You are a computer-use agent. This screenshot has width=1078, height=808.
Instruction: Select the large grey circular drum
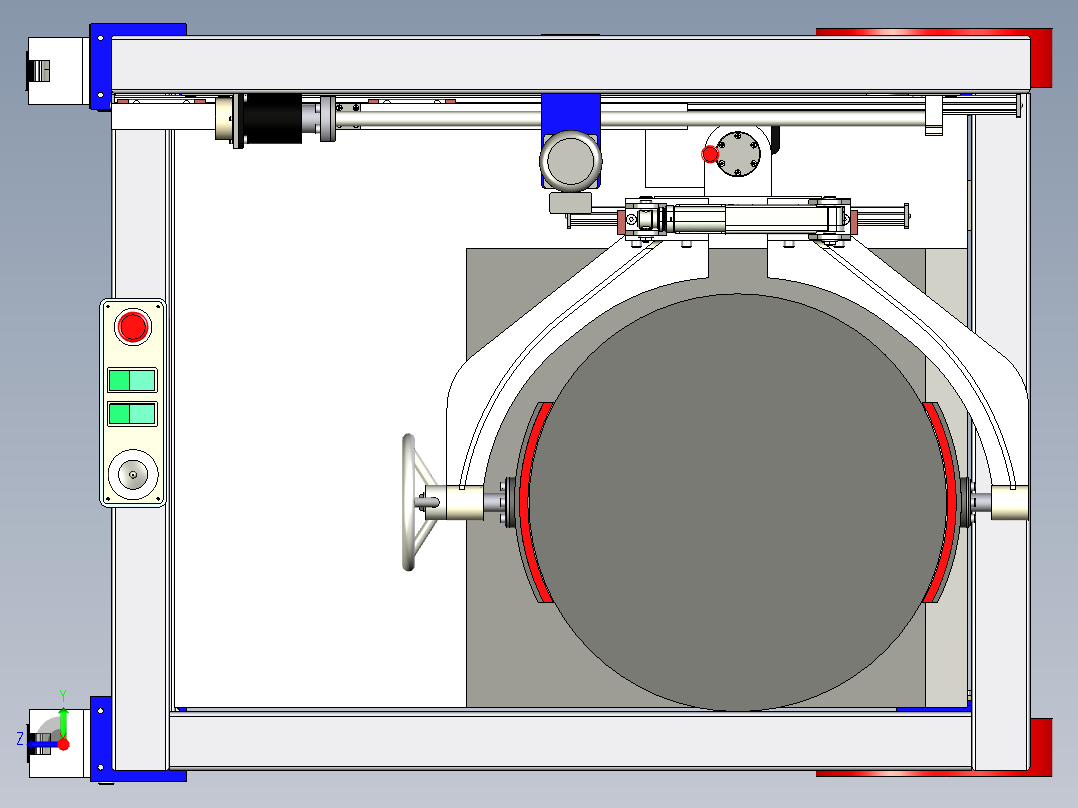pos(738,502)
